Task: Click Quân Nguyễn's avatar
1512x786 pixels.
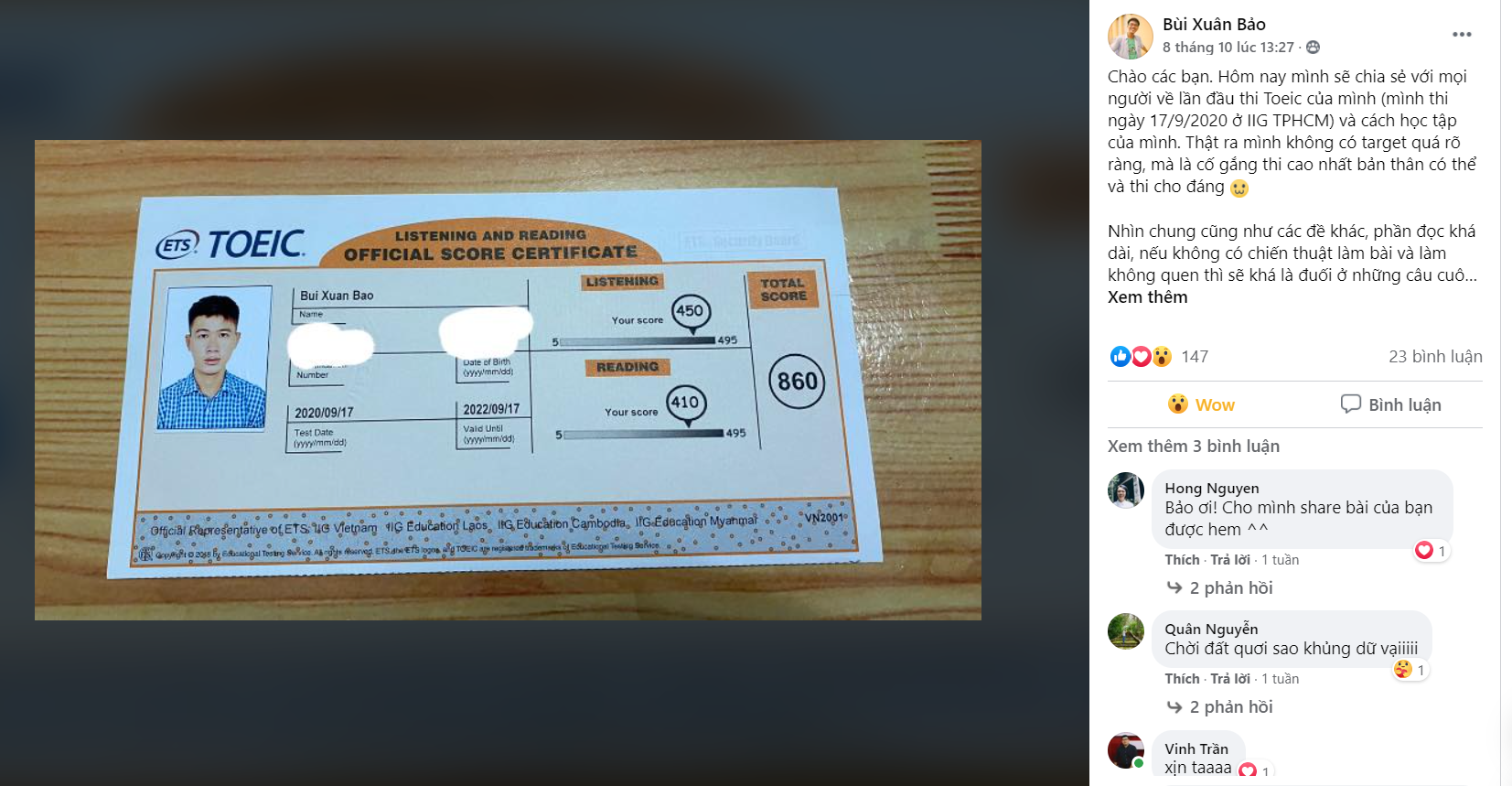Action: (1126, 631)
